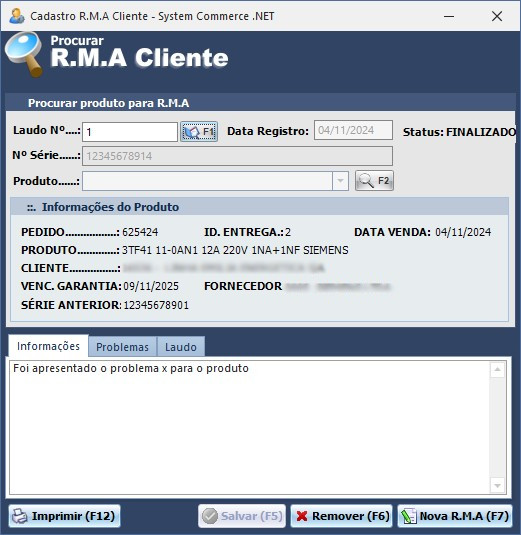Click the disabled Salvar (F5) button
Screen dimensions: 521x535
tap(242, 516)
